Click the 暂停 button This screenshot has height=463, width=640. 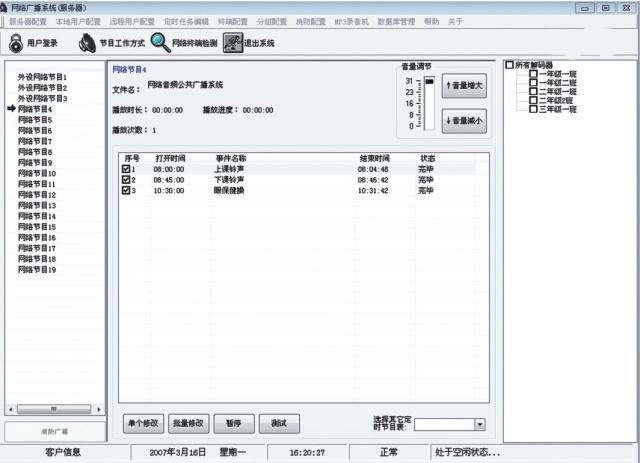pyautogui.click(x=234, y=424)
